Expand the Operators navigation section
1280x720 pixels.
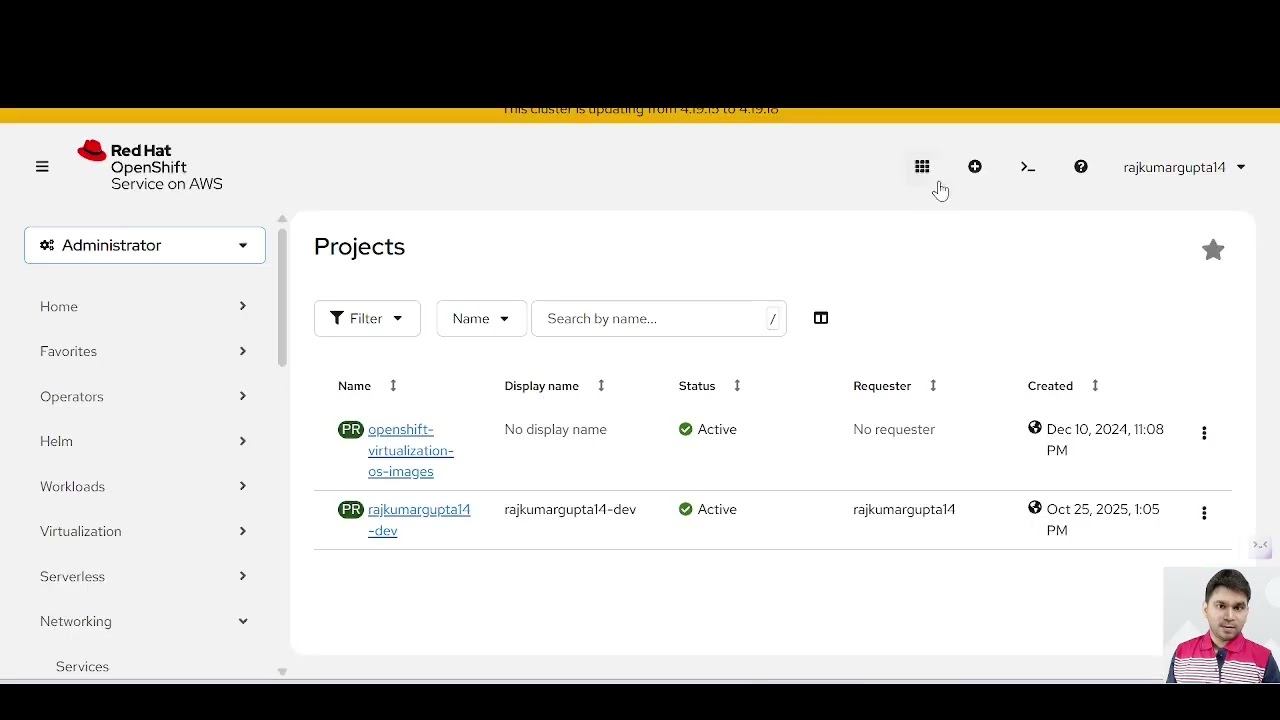point(144,396)
